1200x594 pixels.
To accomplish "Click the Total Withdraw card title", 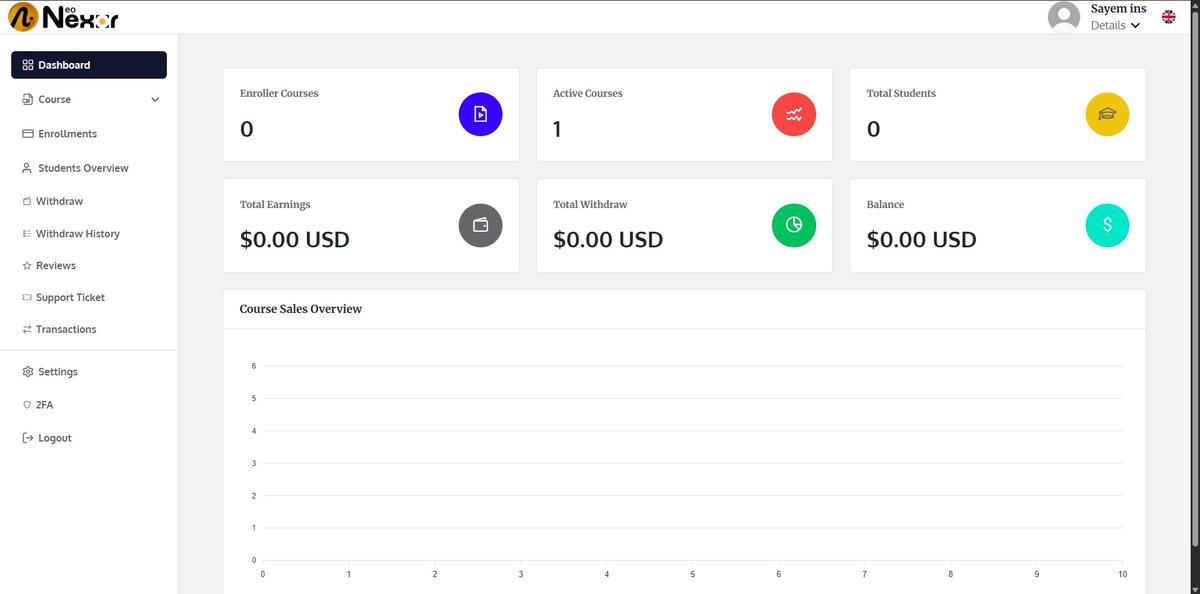I will click(590, 204).
